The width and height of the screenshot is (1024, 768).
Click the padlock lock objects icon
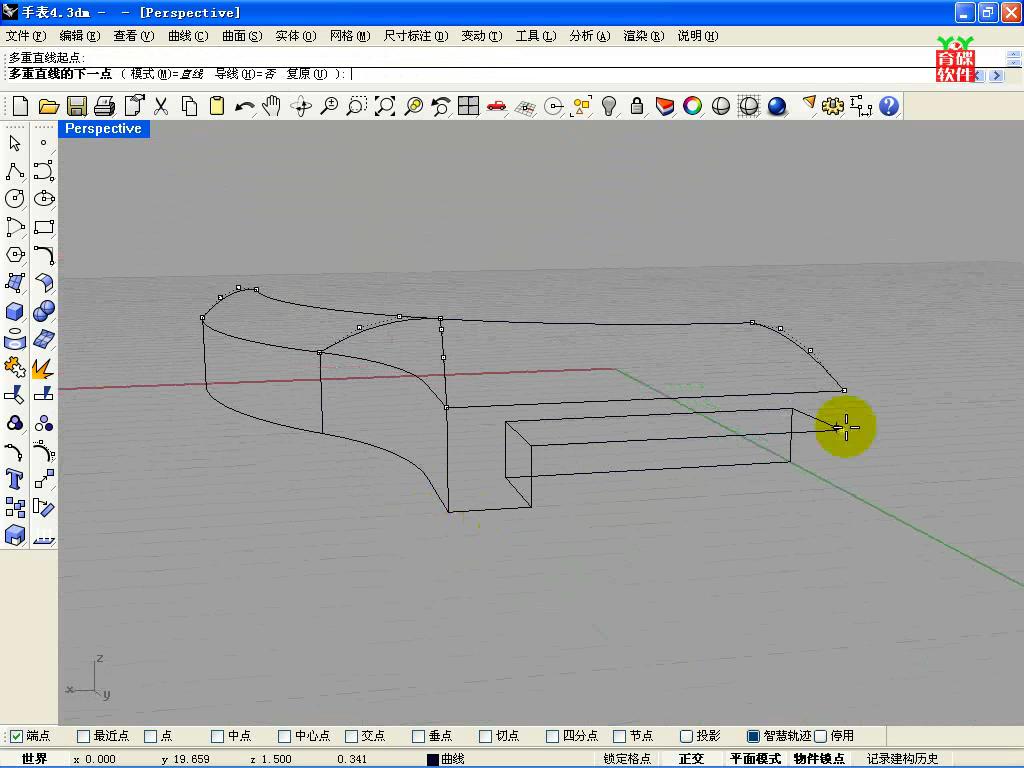pyautogui.click(x=637, y=106)
